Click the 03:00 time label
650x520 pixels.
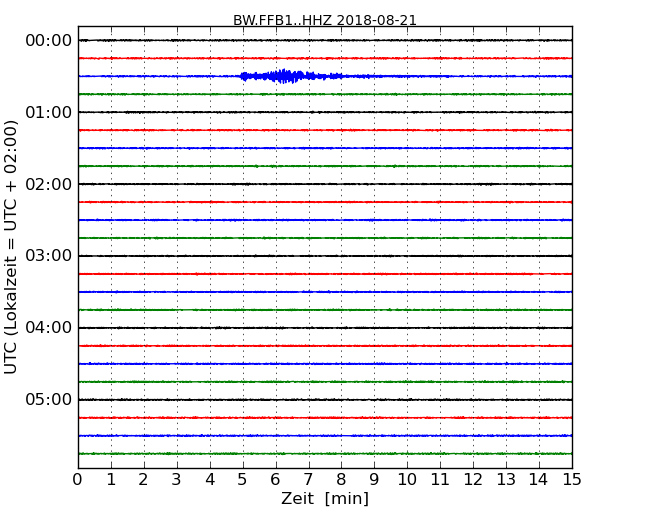[x=49, y=256]
